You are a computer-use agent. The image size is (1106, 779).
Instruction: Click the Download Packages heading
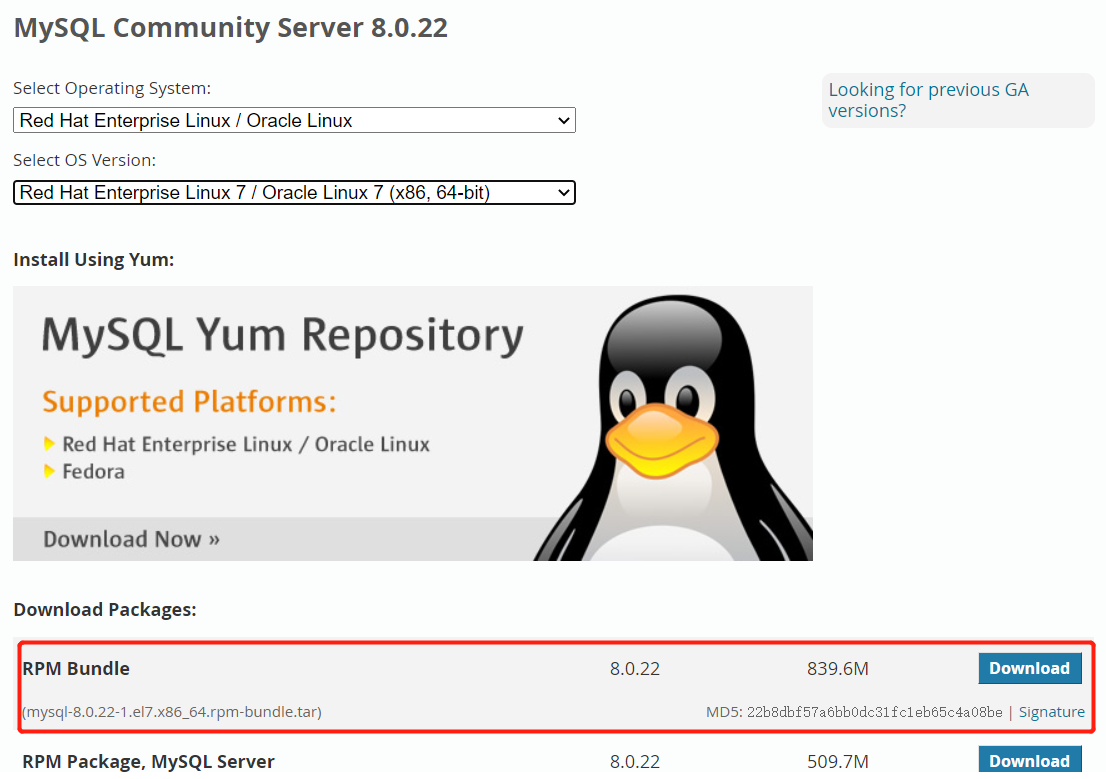pos(105,610)
